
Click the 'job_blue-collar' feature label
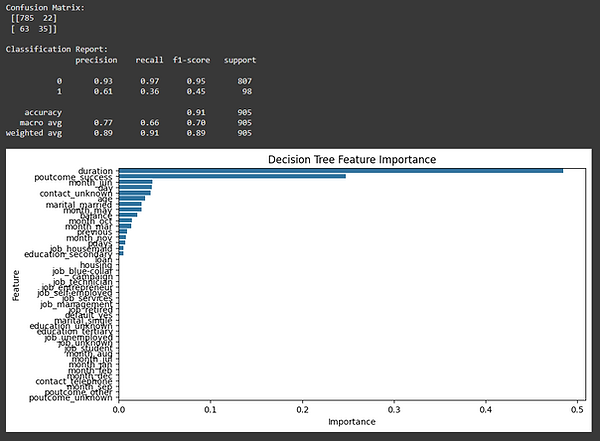(83, 271)
